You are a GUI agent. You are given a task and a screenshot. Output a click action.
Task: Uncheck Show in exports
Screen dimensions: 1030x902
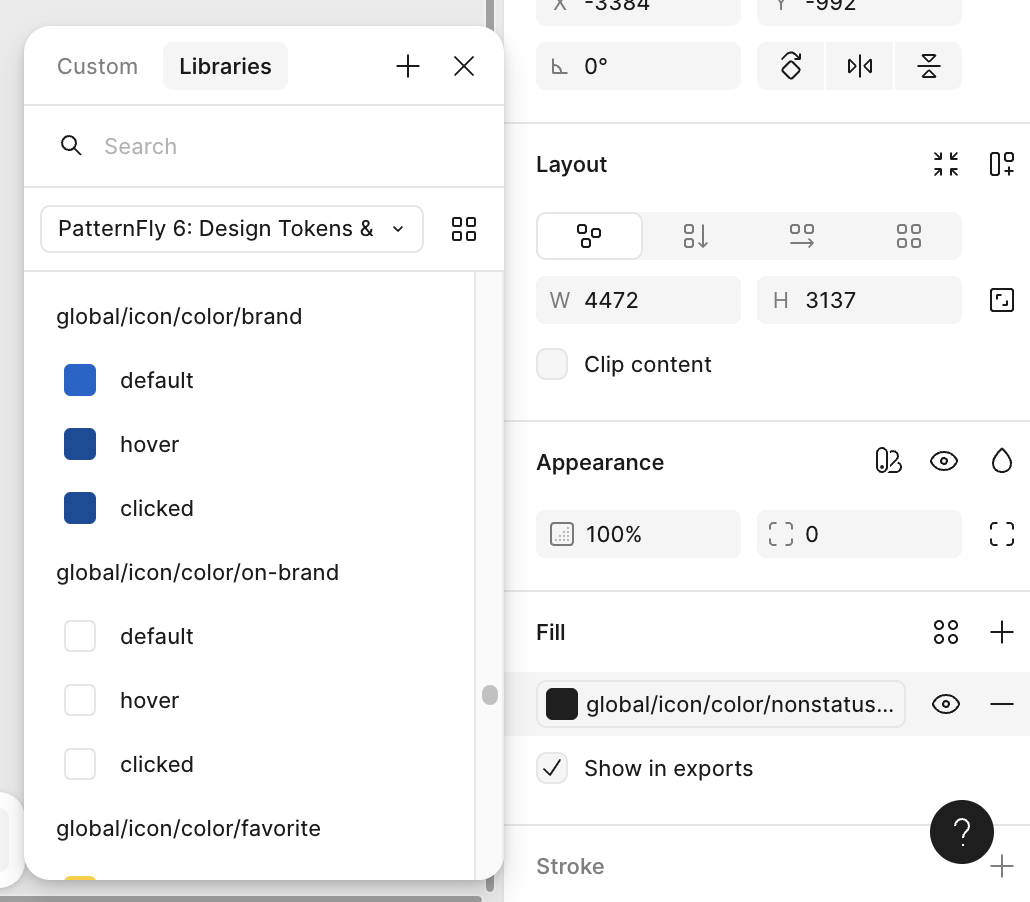[x=552, y=768]
